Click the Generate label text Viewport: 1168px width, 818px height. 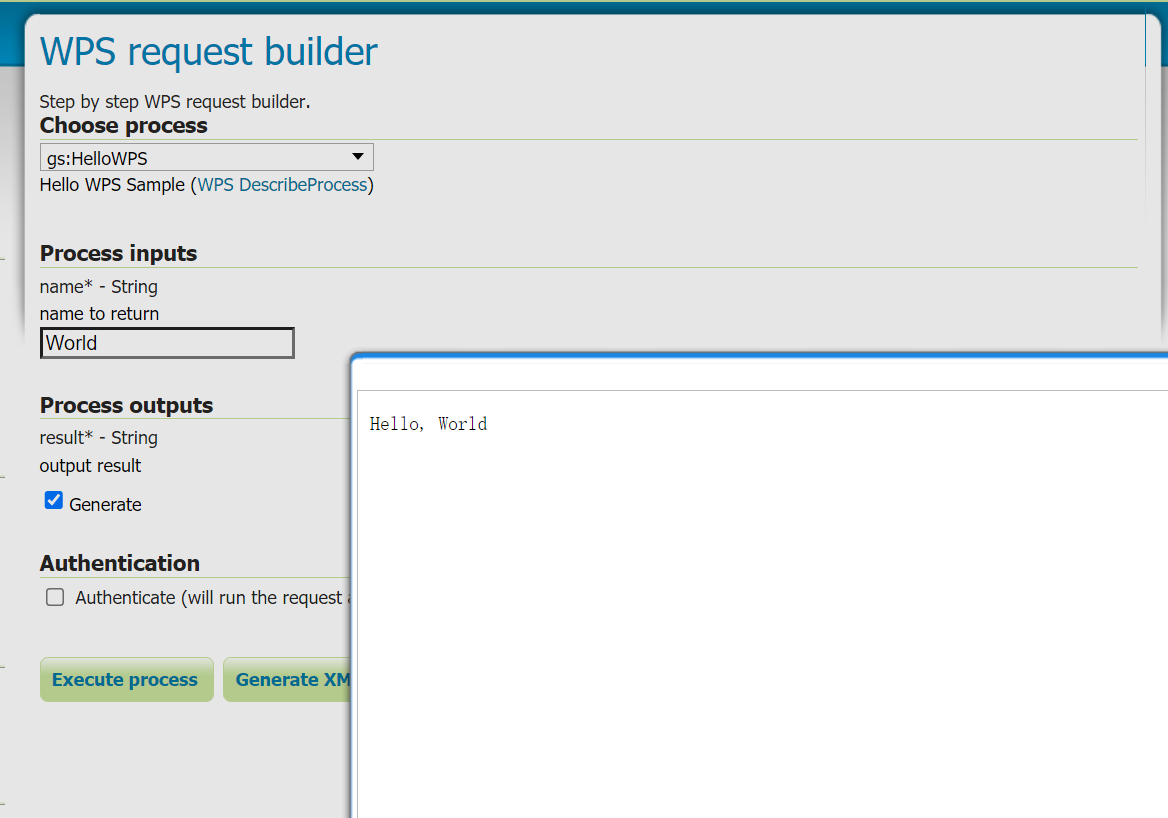(x=105, y=505)
